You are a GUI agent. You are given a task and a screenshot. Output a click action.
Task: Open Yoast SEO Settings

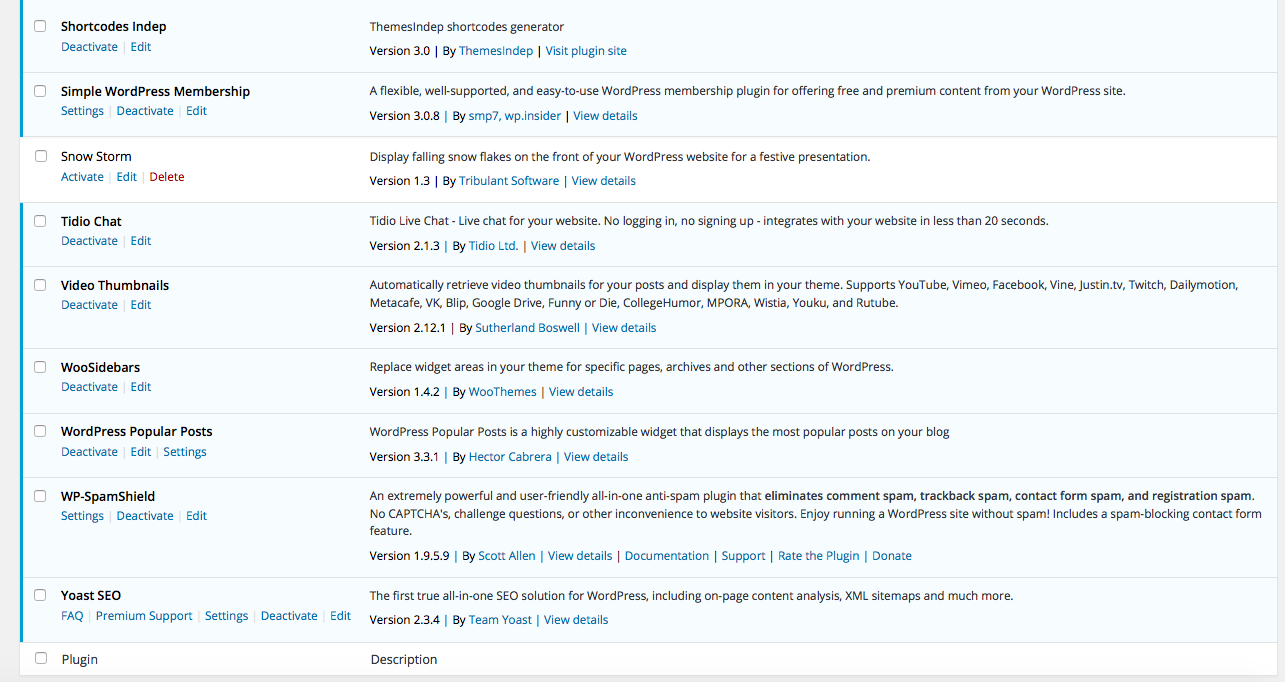tap(226, 616)
